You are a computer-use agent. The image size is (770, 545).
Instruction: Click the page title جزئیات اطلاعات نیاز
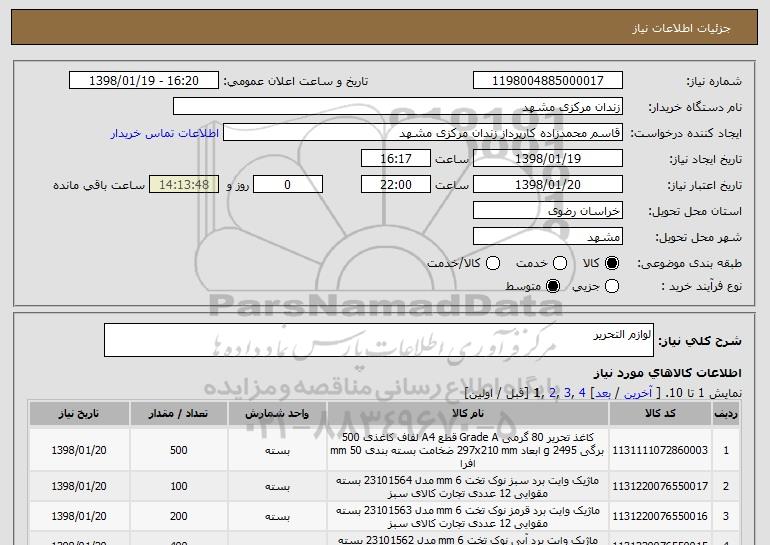pyautogui.click(x=681, y=28)
